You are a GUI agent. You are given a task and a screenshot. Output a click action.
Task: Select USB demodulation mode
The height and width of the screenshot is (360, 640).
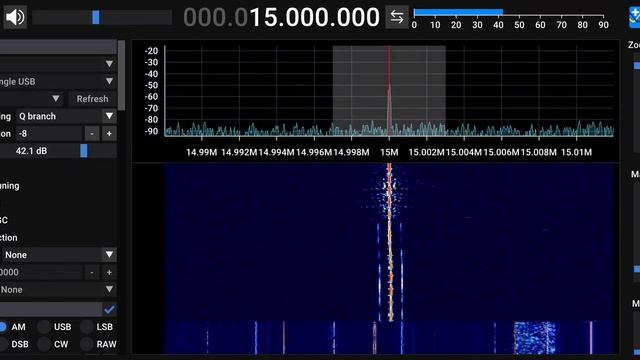click(x=55, y=327)
